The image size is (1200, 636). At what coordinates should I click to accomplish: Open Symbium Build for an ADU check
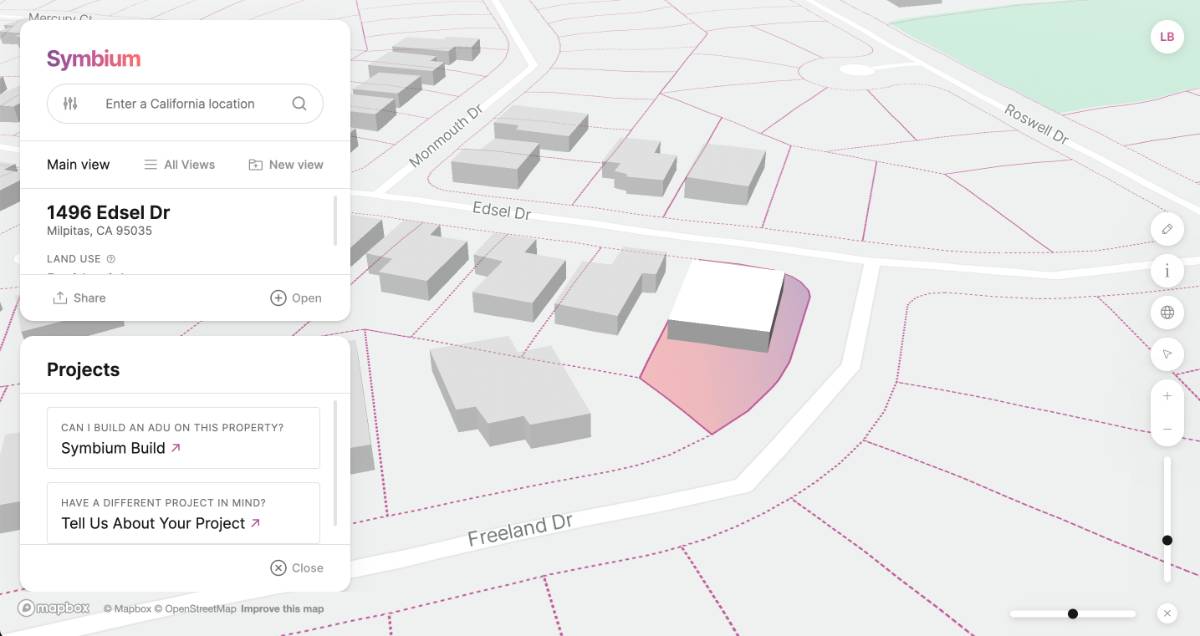click(112, 448)
